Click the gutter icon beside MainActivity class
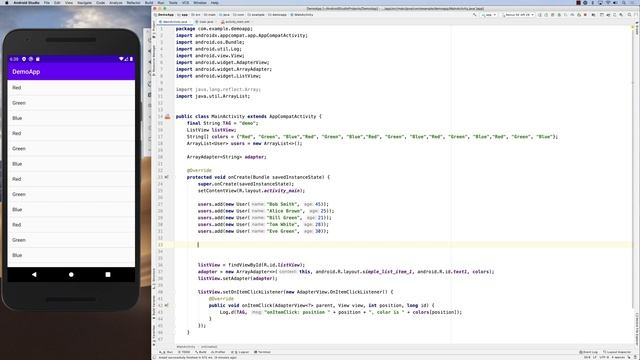640x360 pixels. [x=167, y=116]
